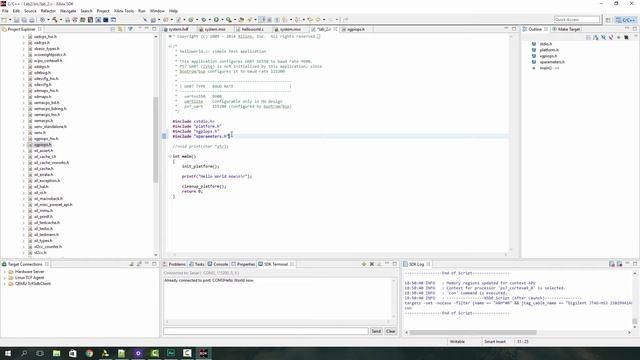Expand Hardware Server in Target Connections
Image resolution: width=640 pixels, height=360 pixels.
tap(4, 272)
